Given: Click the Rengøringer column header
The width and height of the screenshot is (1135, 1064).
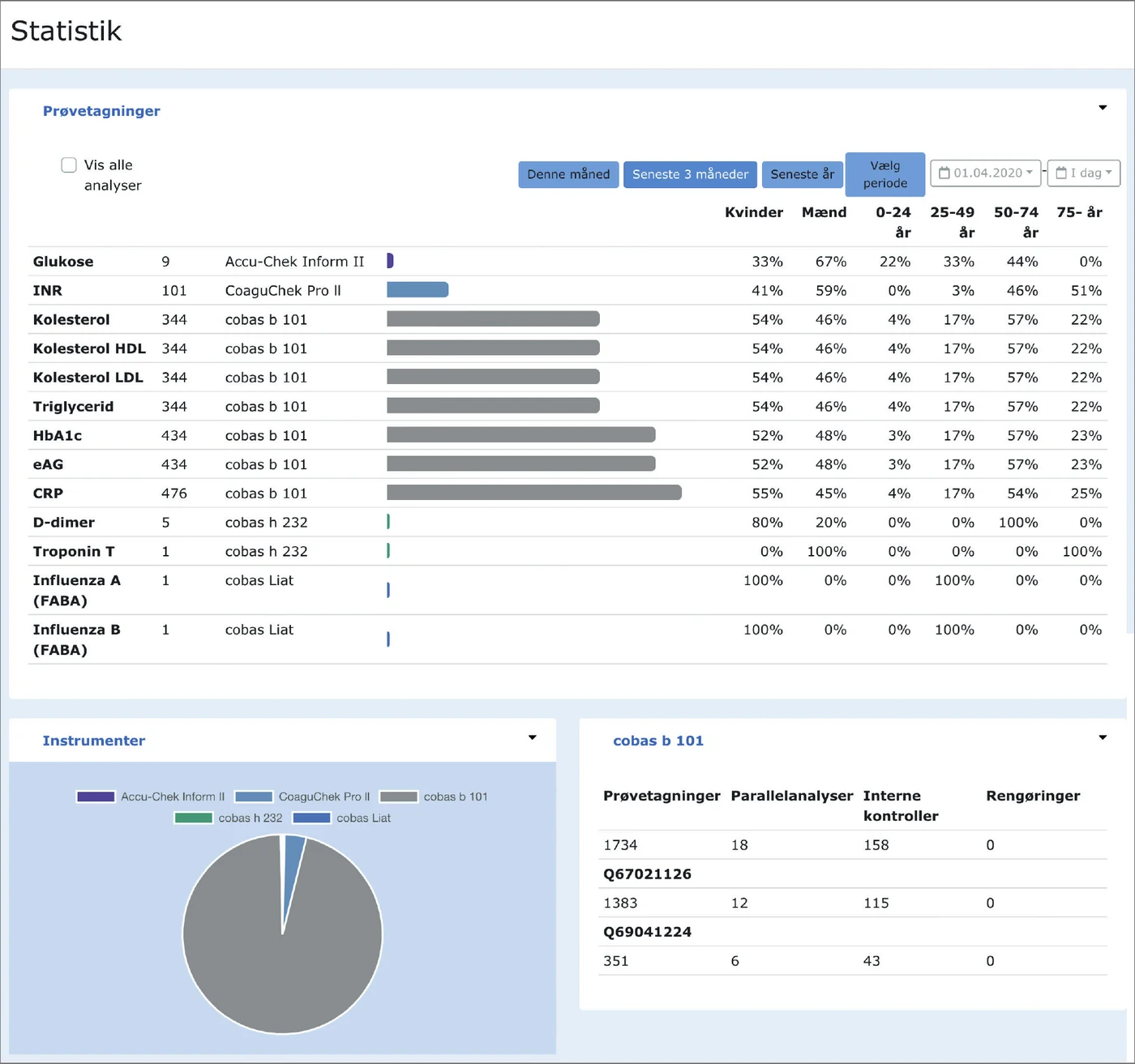Looking at the screenshot, I should pos(1033,796).
